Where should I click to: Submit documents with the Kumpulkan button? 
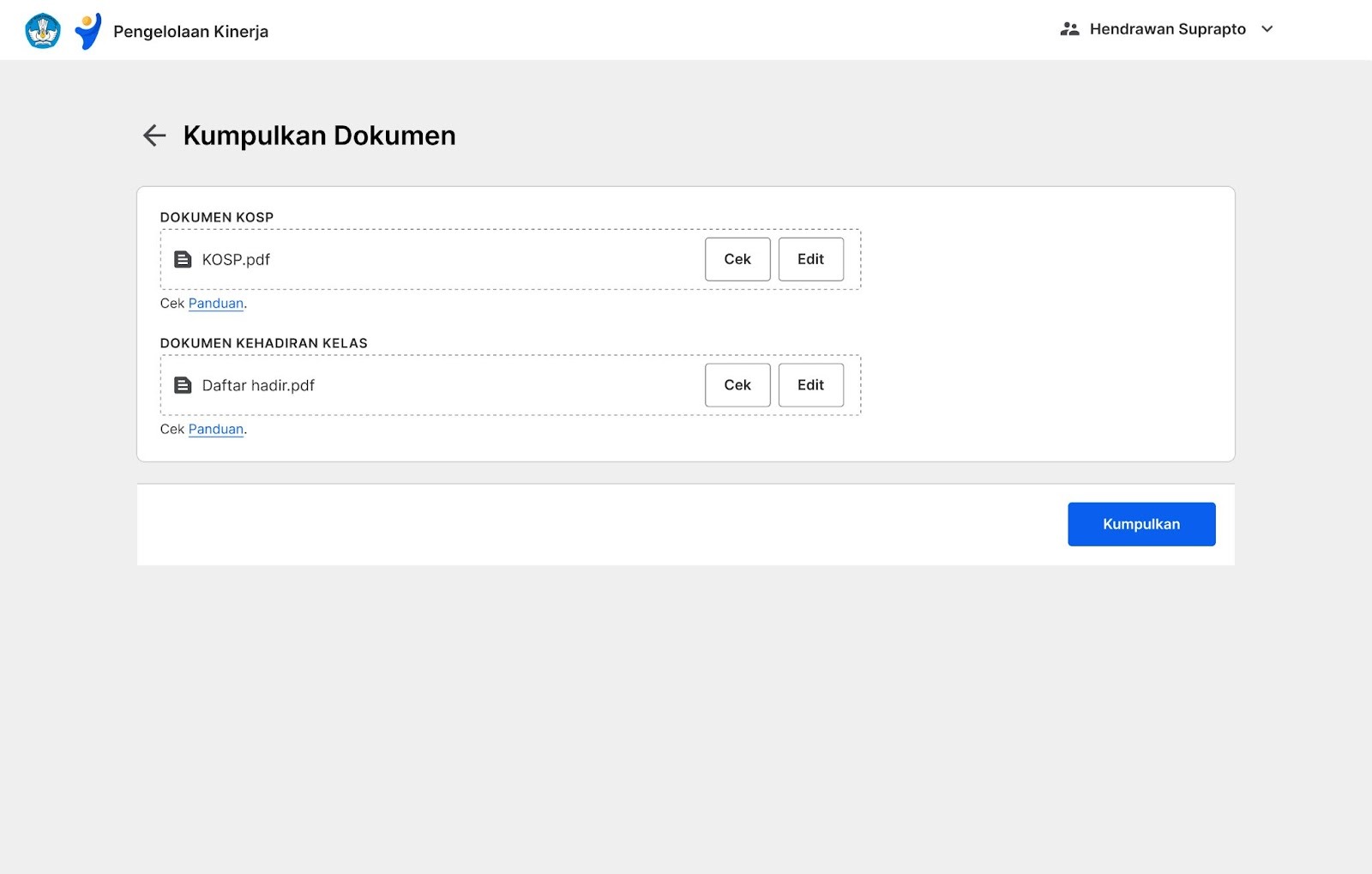(1140, 524)
